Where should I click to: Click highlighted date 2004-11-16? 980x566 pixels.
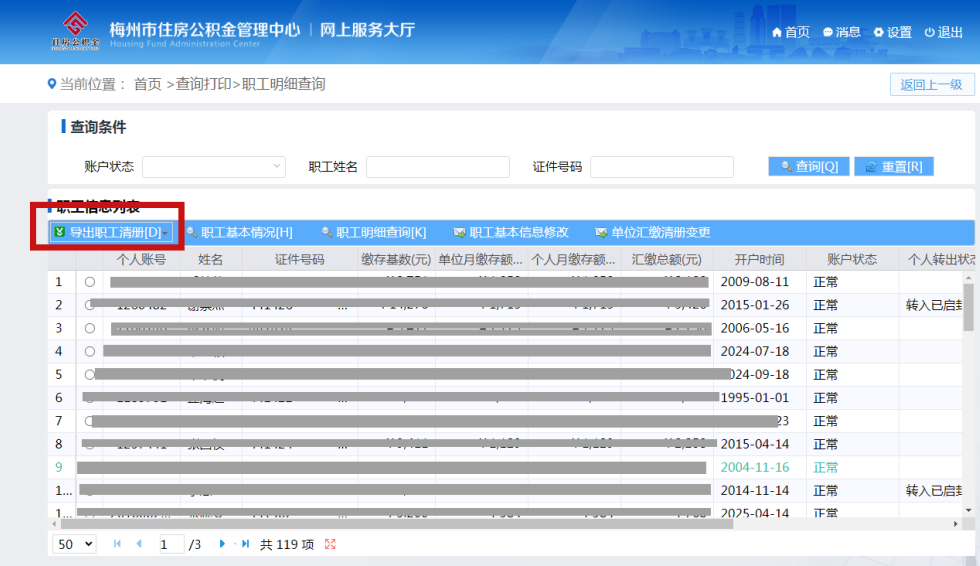(x=755, y=467)
